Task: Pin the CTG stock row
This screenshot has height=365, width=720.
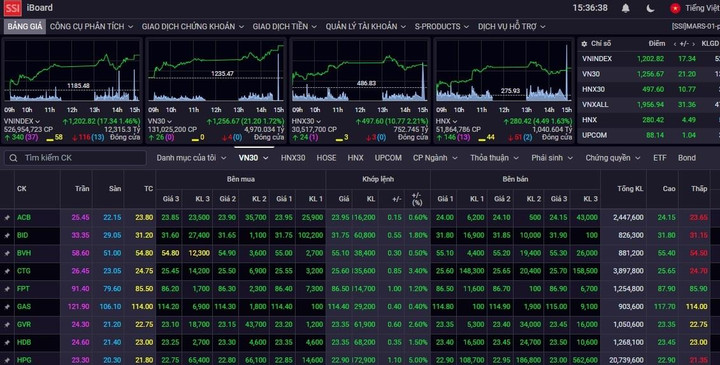Action: click(7, 271)
